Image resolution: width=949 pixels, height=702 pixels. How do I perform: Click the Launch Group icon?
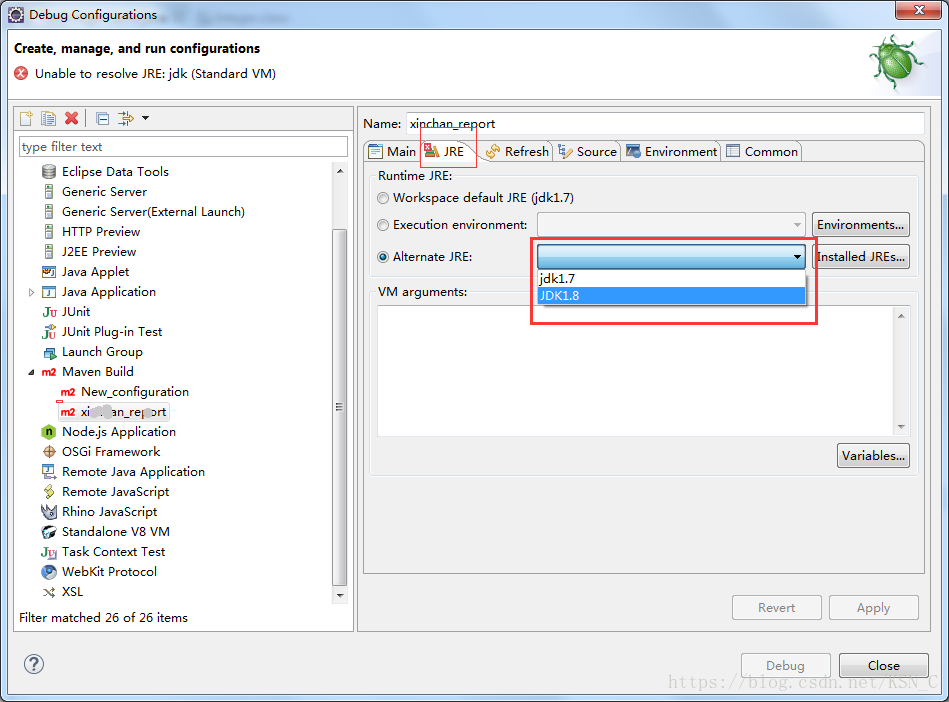click(x=49, y=352)
